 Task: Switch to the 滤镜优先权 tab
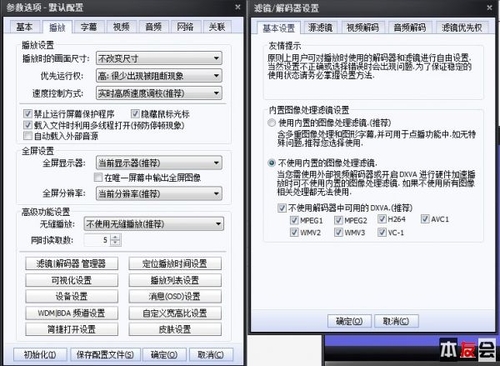click(462, 27)
